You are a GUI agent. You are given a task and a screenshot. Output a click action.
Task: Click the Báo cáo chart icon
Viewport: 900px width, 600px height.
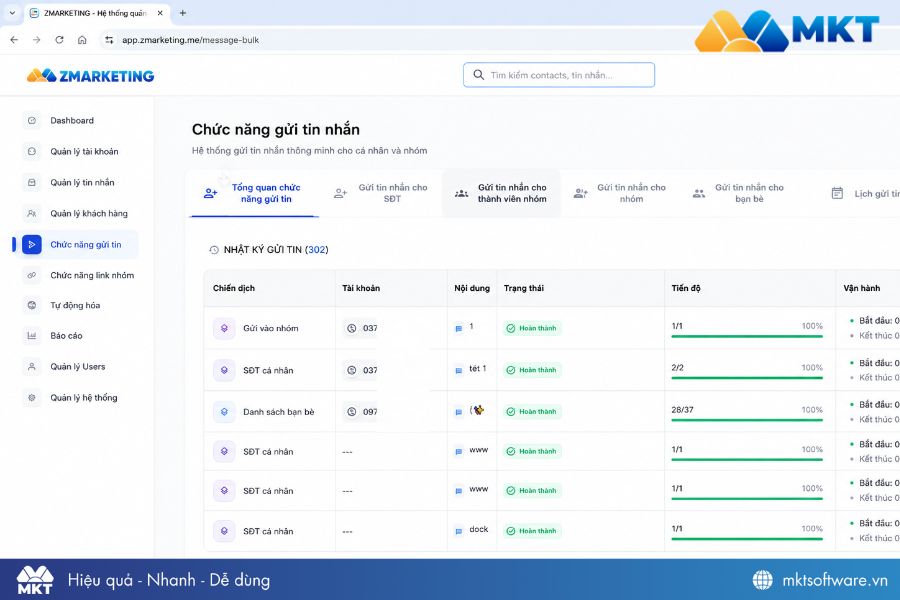(x=32, y=336)
